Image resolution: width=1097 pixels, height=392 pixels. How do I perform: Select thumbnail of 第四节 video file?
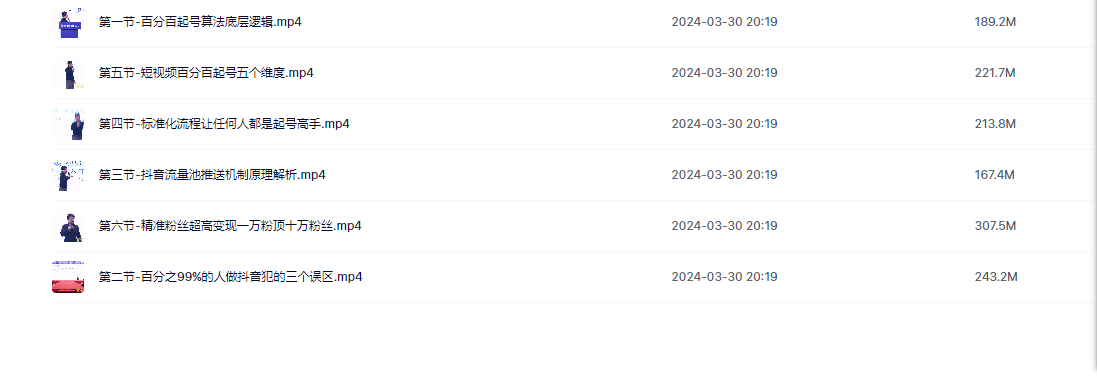(x=69, y=124)
